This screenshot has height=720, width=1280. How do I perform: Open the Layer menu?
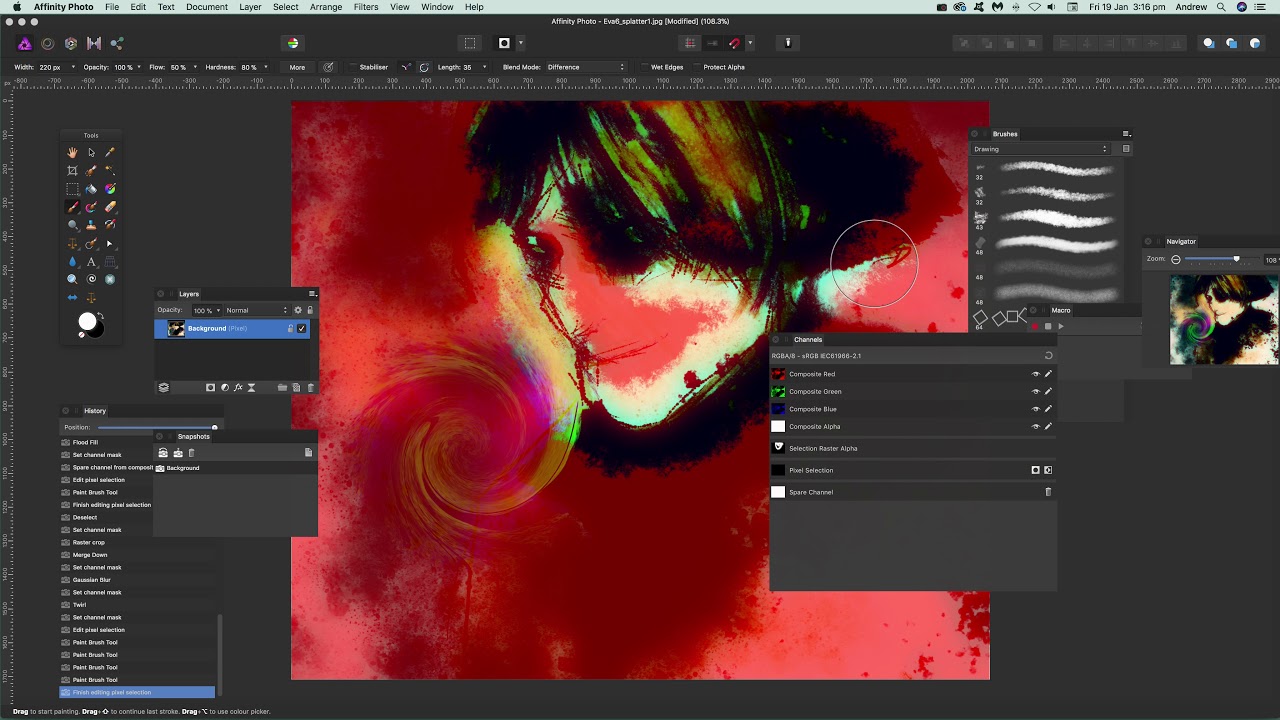[x=250, y=7]
